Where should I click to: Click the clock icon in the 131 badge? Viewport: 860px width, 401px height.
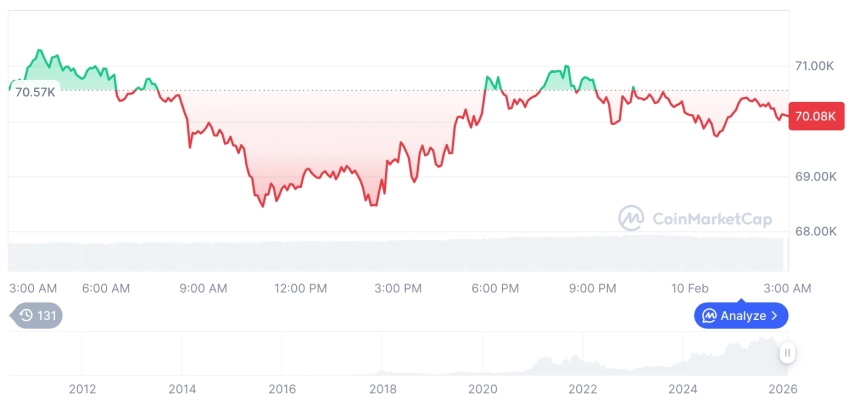[26, 316]
